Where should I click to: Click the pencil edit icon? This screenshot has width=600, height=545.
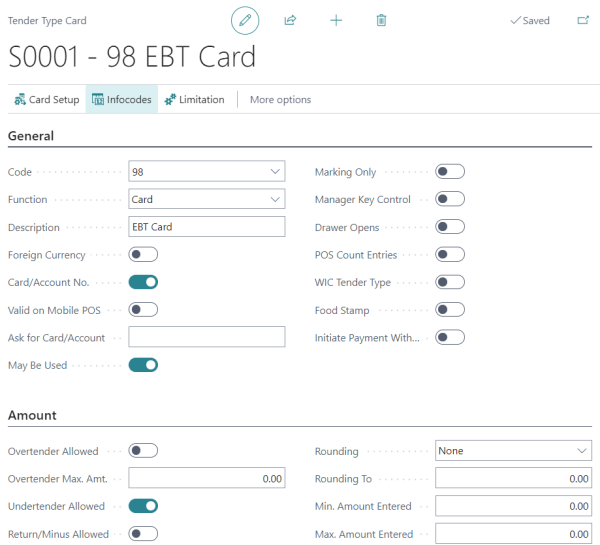click(x=245, y=20)
